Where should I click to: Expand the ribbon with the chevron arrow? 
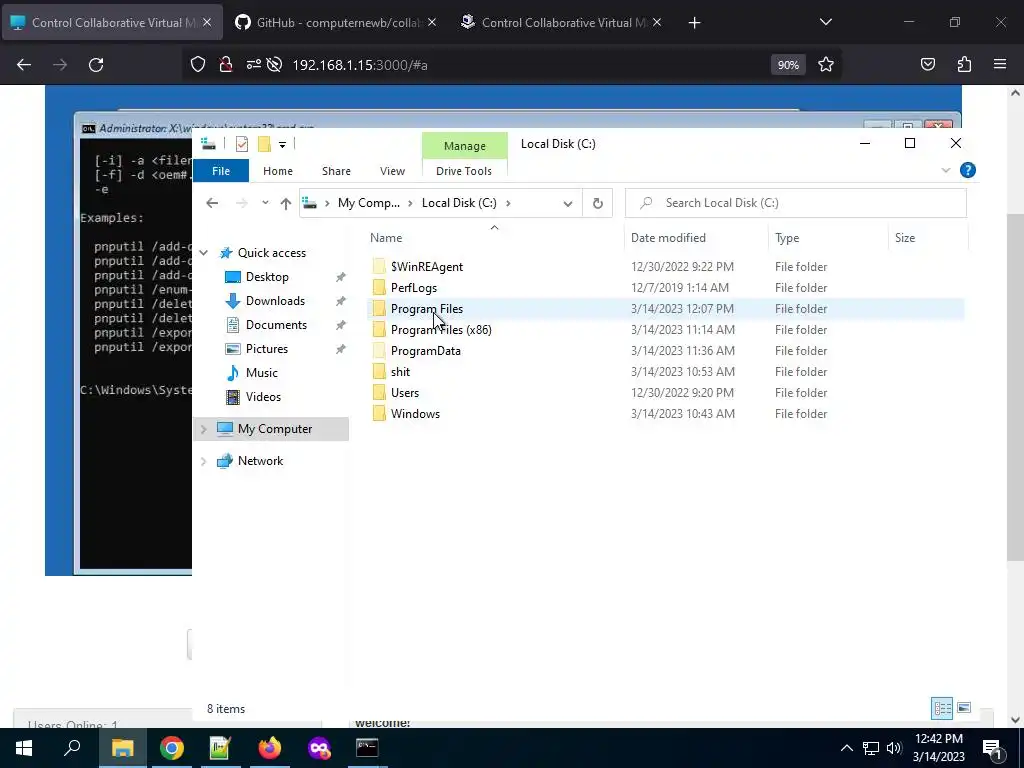point(946,170)
